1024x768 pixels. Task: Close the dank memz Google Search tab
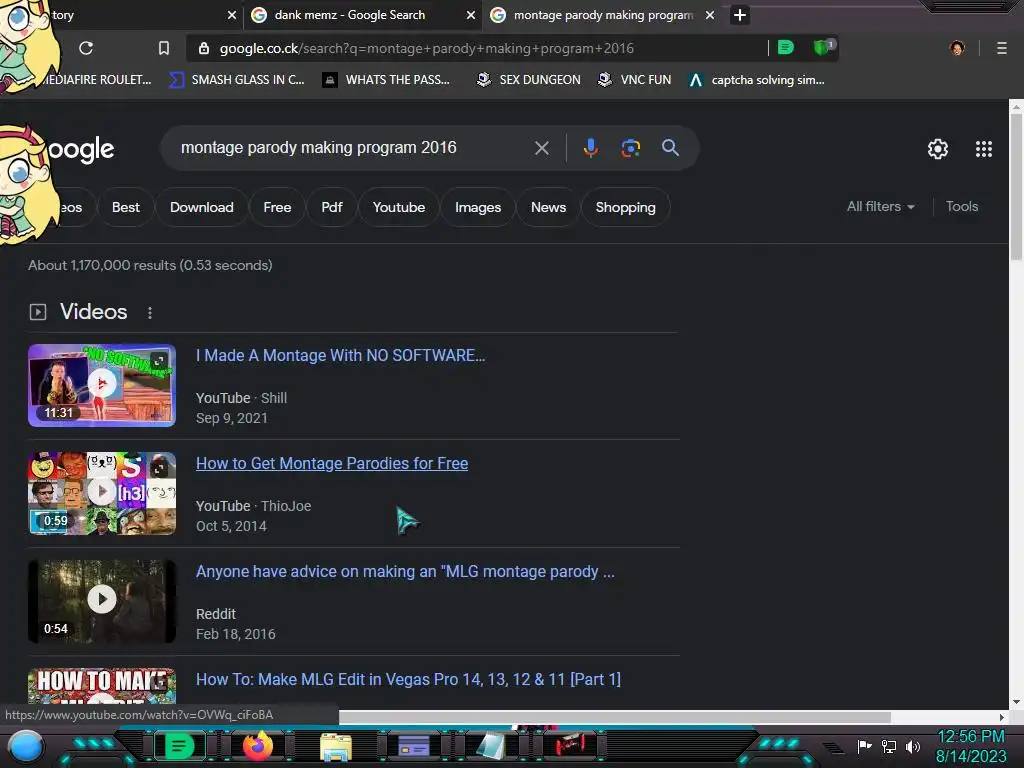[x=470, y=15]
